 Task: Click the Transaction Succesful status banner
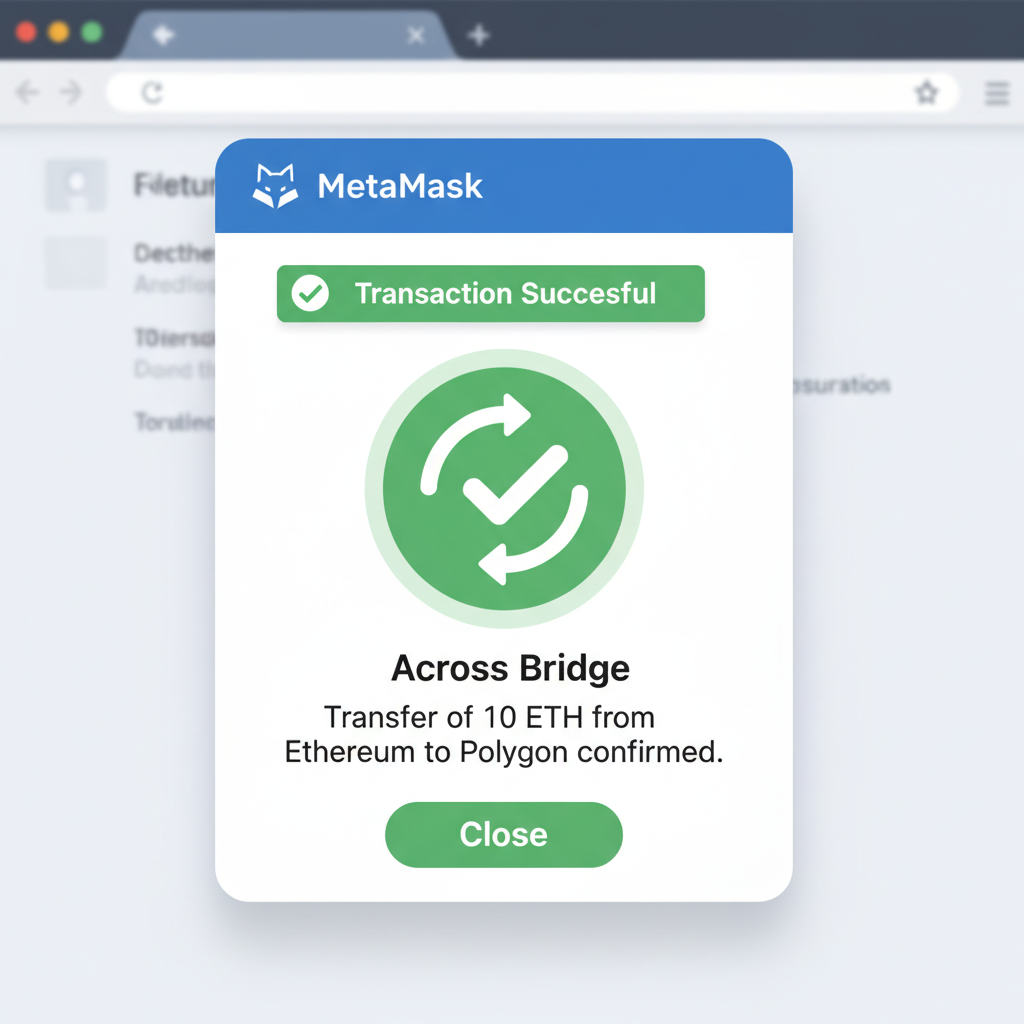click(490, 293)
